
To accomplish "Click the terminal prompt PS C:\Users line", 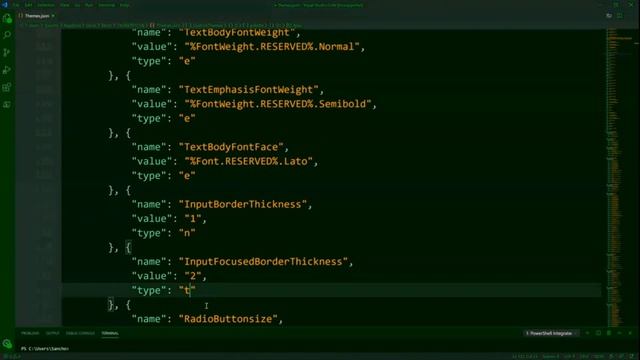I will (45, 349).
